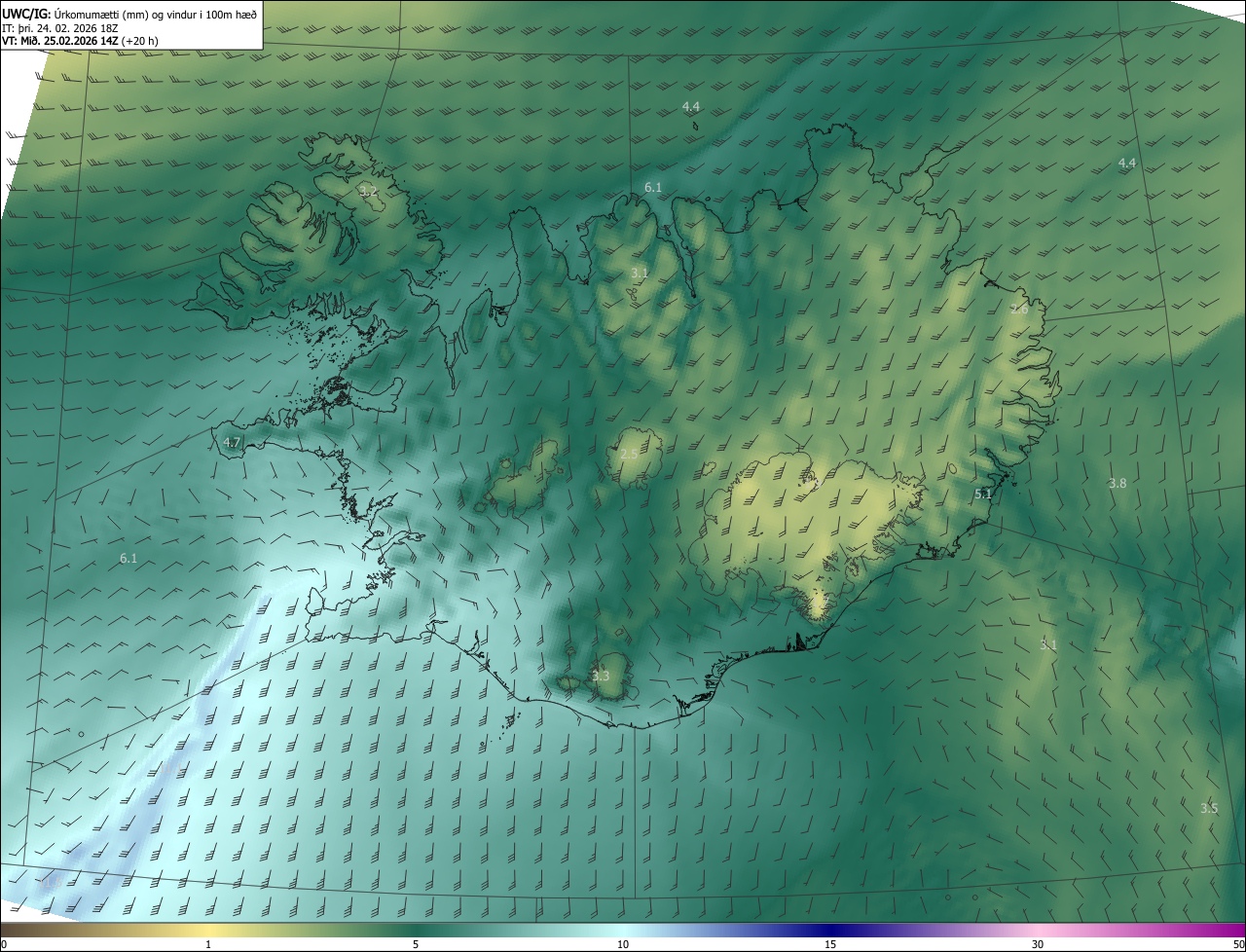This screenshot has width=1246, height=952.
Task: Click the 15 tick label on the color bar
Action: click(830, 944)
